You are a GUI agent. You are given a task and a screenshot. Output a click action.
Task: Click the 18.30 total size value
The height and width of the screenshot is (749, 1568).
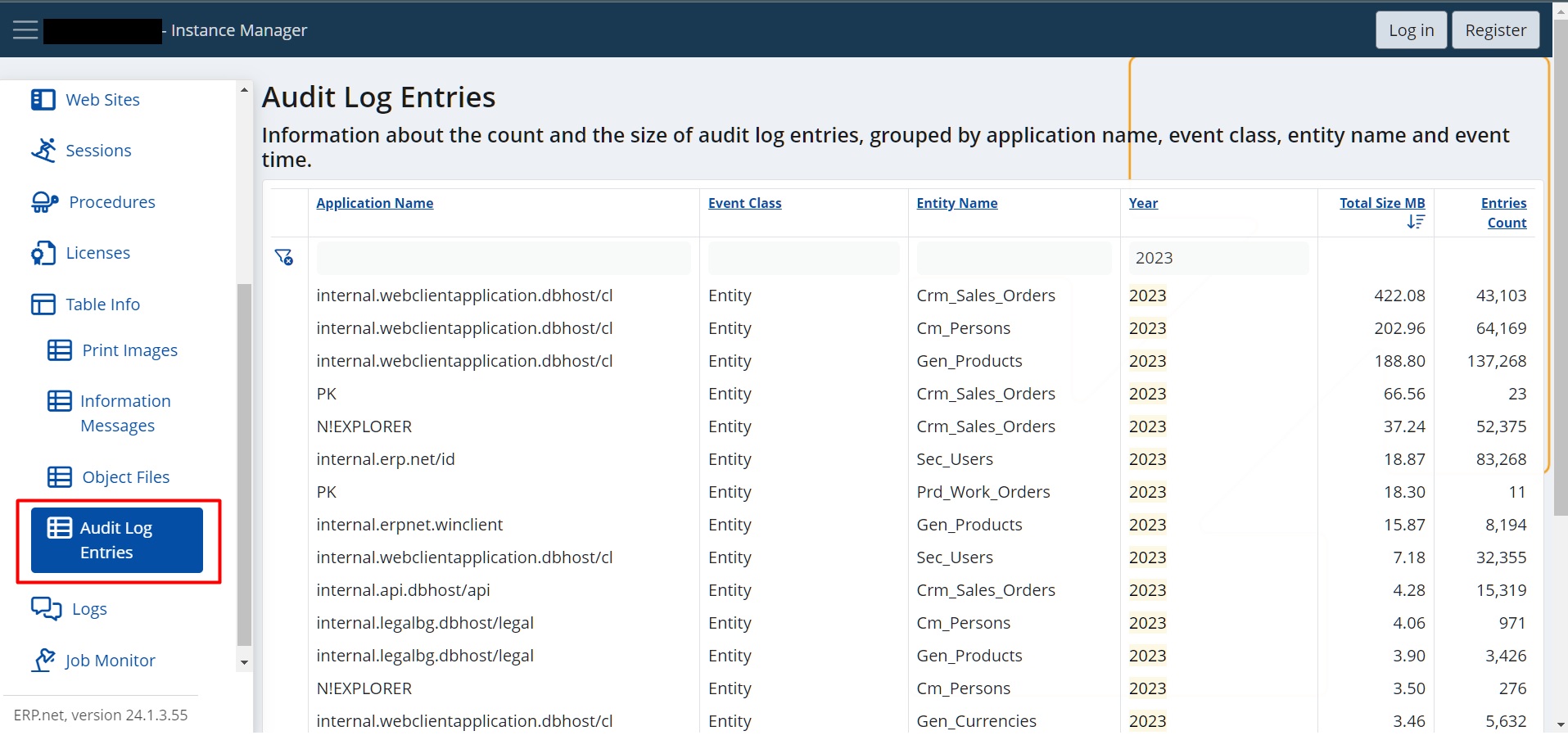(x=1404, y=492)
